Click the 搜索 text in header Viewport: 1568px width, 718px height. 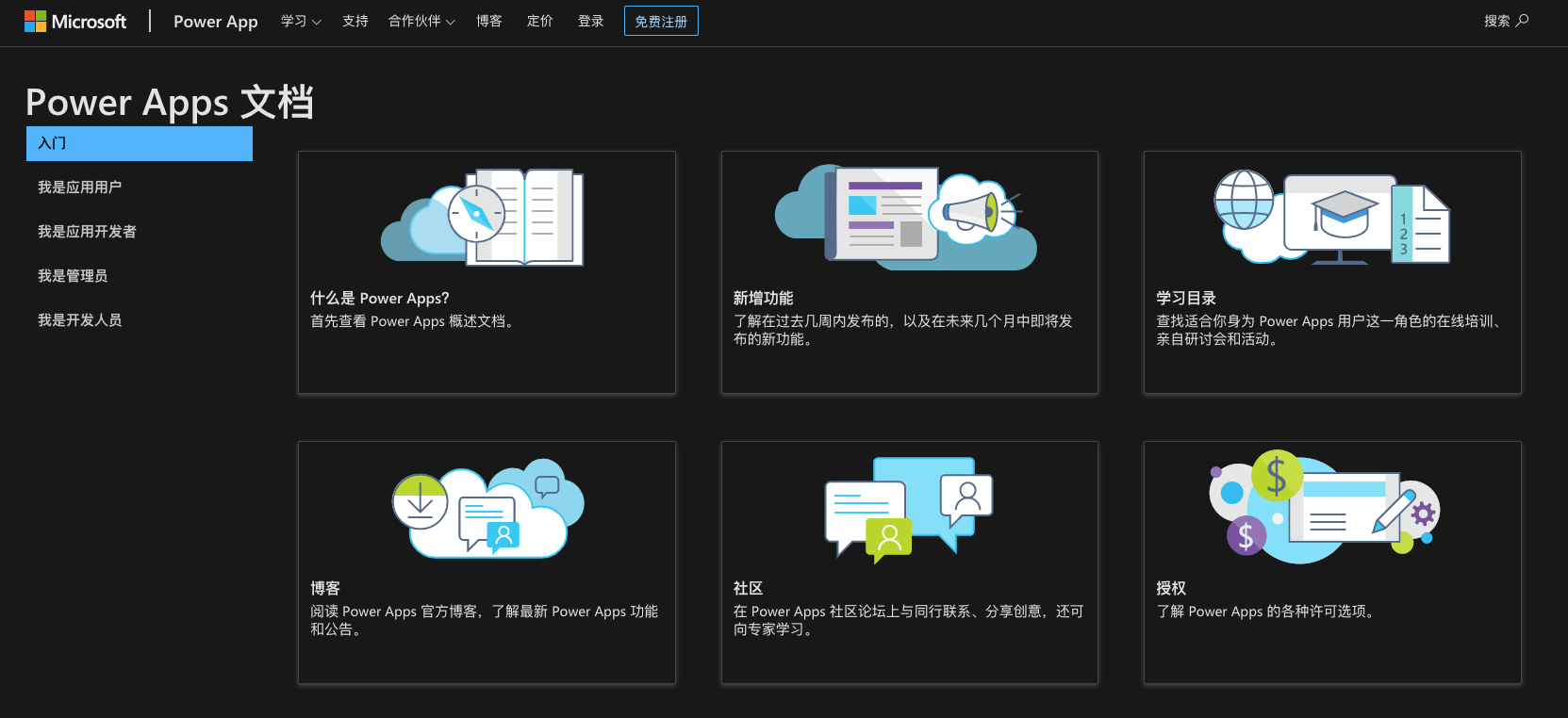tap(1497, 21)
